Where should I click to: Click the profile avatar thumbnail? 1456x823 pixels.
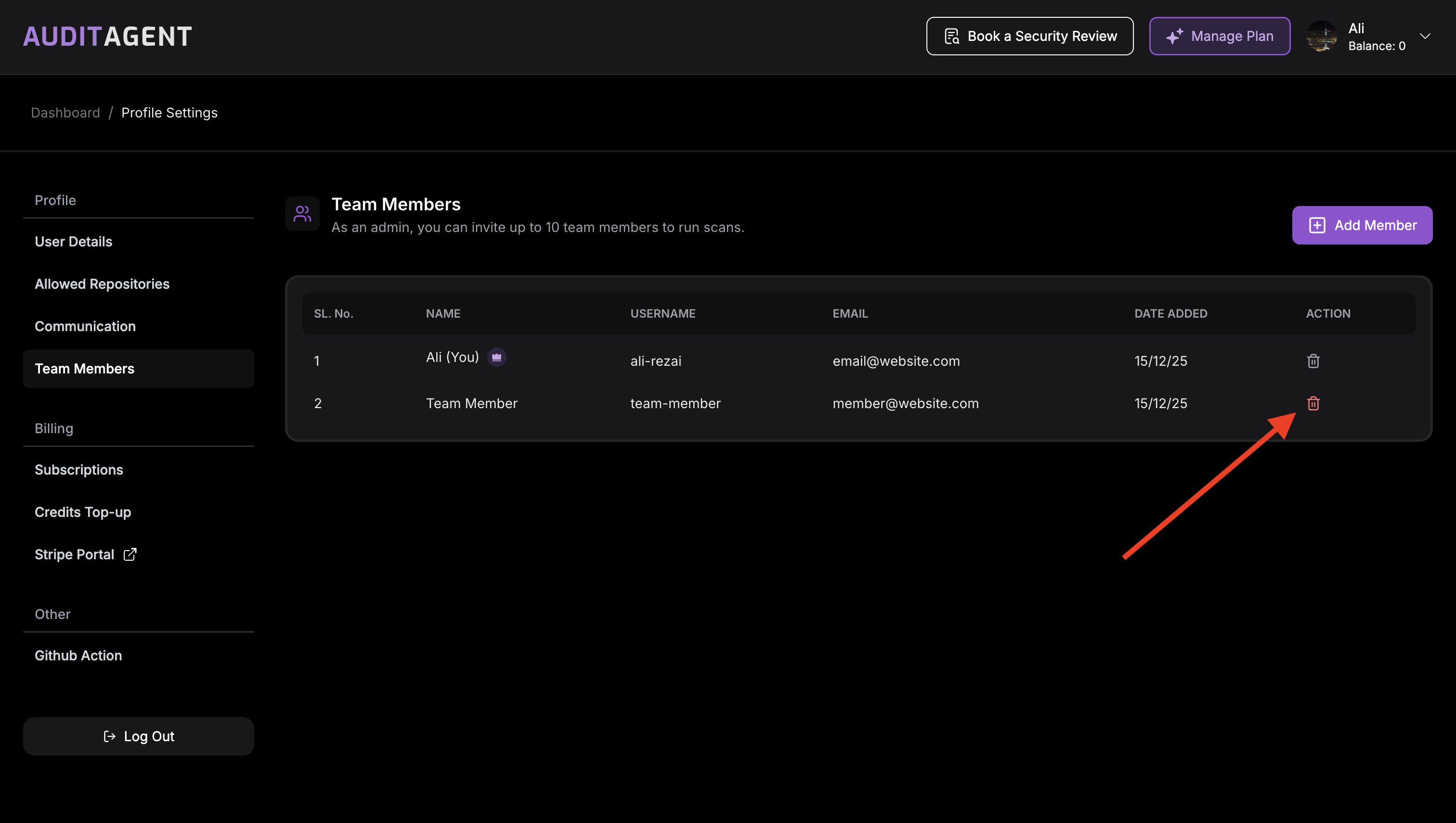[1322, 37]
